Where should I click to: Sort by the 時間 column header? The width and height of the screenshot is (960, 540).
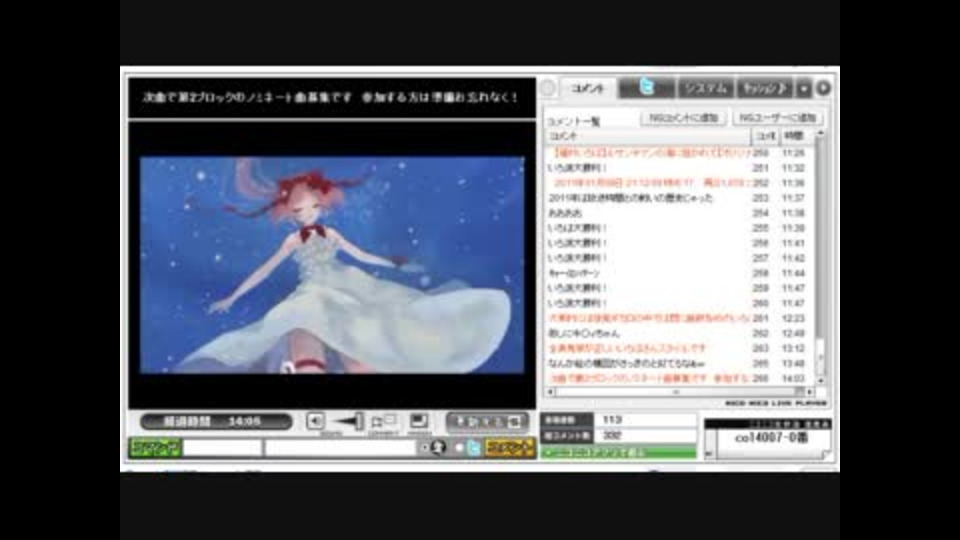coord(797,136)
